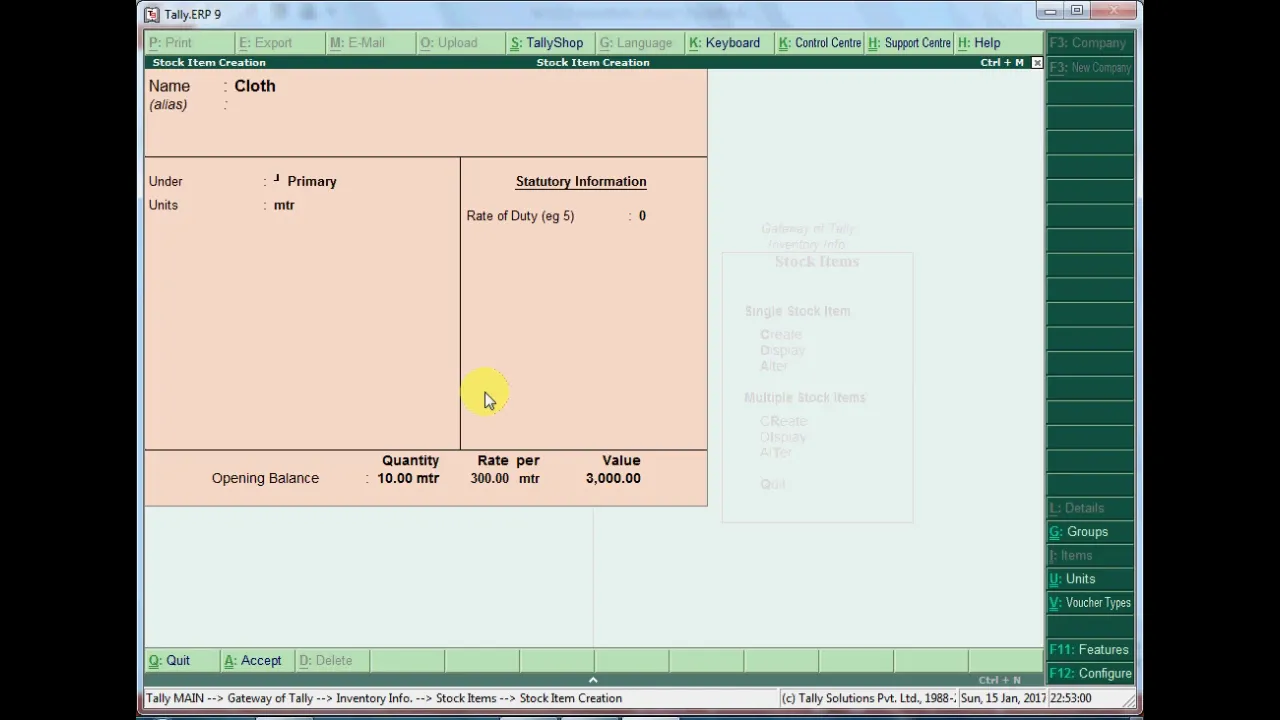This screenshot has width=1280, height=720.
Task: Click the Quit button in the bottom bar
Action: (x=182, y=661)
